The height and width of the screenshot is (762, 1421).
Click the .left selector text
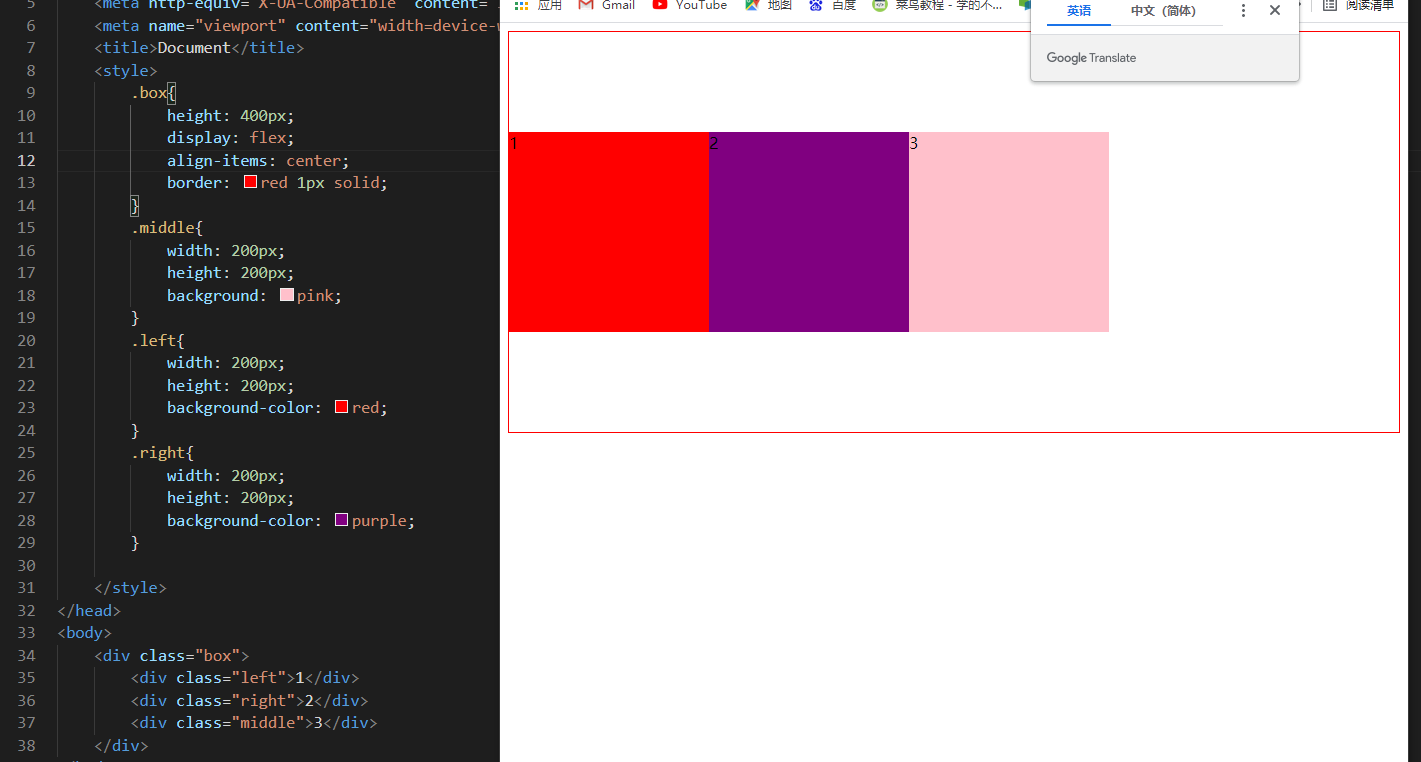point(154,340)
